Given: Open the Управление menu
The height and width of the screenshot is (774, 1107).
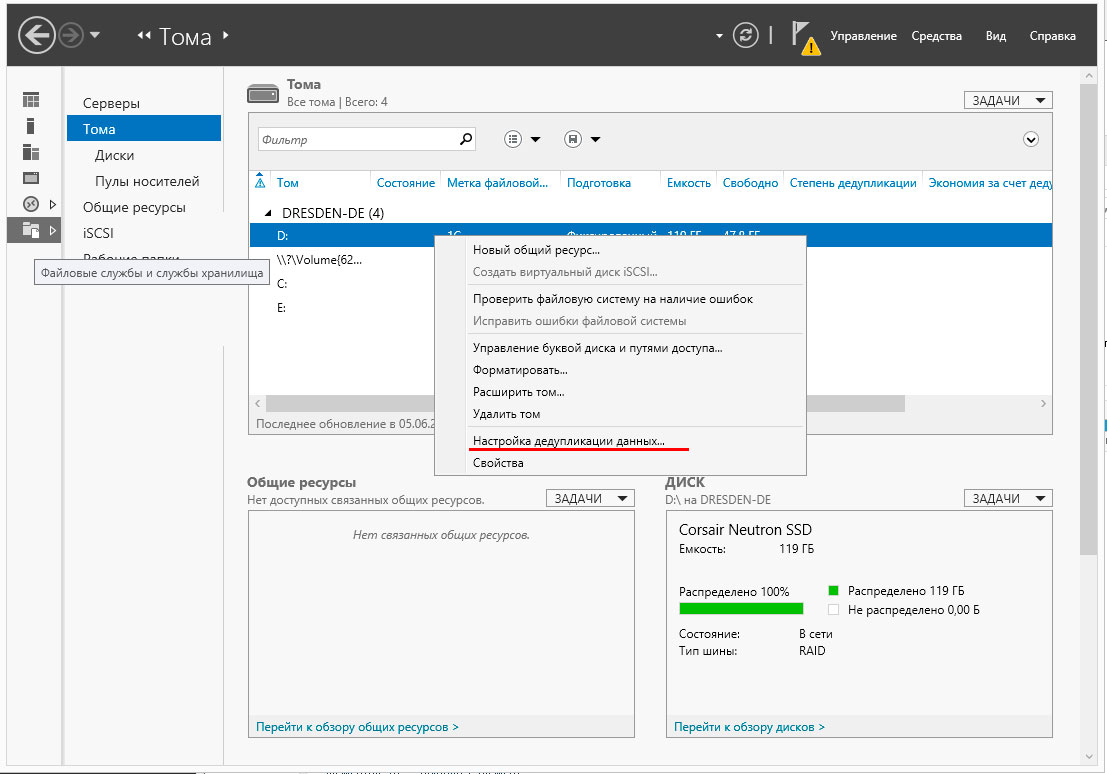Looking at the screenshot, I should click(x=863, y=36).
